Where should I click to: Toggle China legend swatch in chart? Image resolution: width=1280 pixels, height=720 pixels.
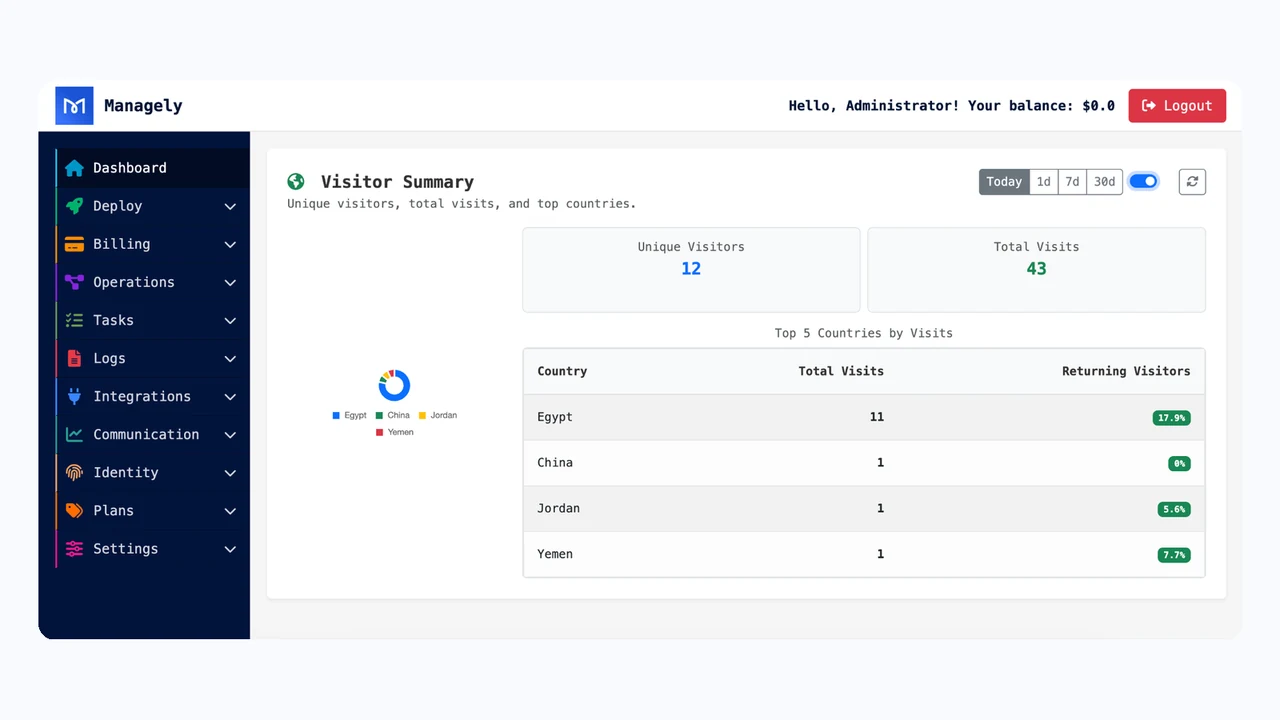coord(379,415)
